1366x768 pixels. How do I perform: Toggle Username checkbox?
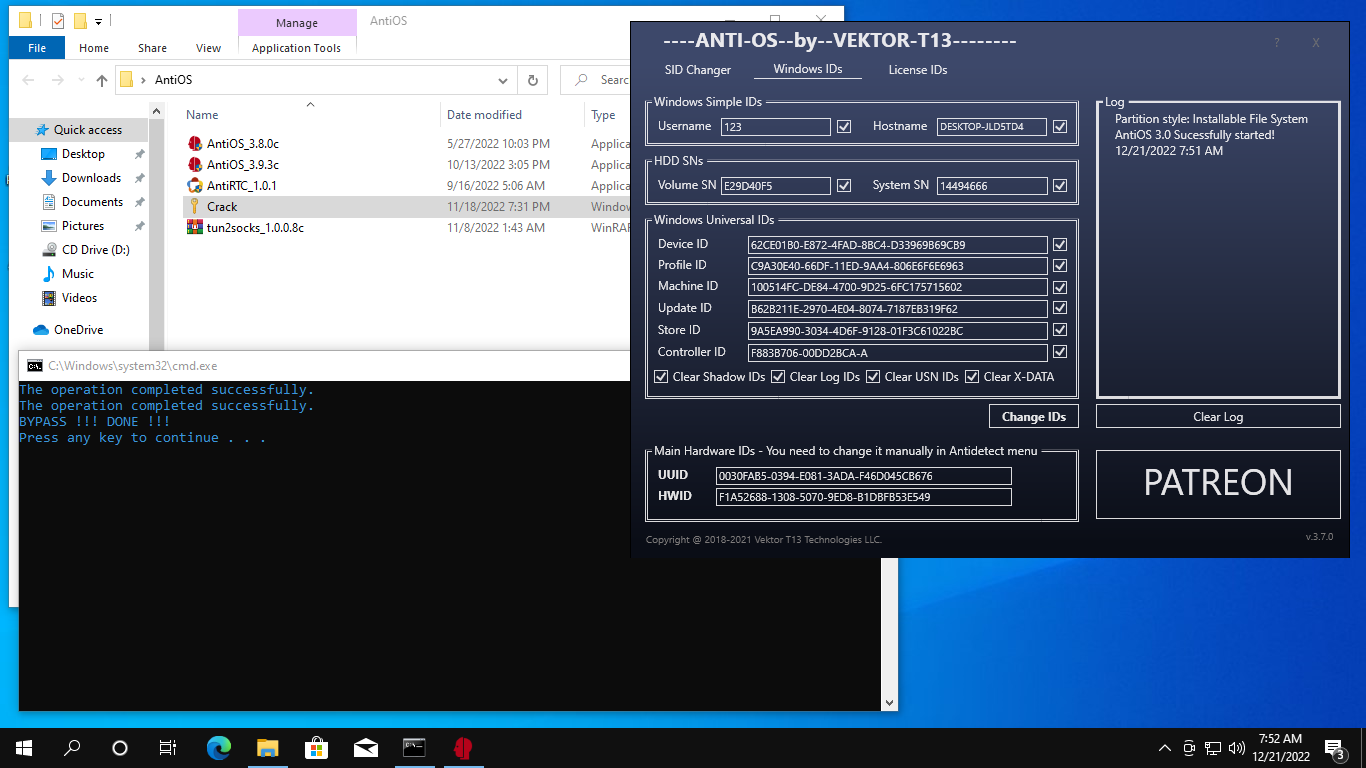pyautogui.click(x=844, y=127)
